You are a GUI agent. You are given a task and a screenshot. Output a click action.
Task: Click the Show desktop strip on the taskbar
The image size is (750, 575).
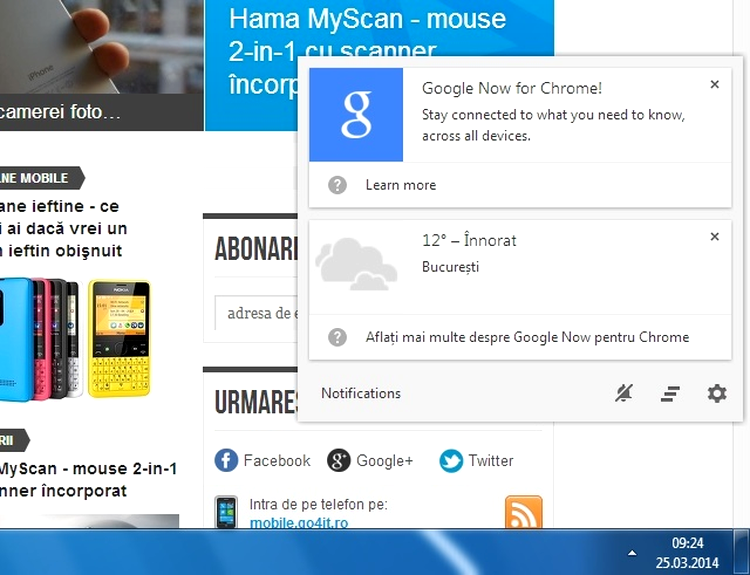click(x=742, y=552)
